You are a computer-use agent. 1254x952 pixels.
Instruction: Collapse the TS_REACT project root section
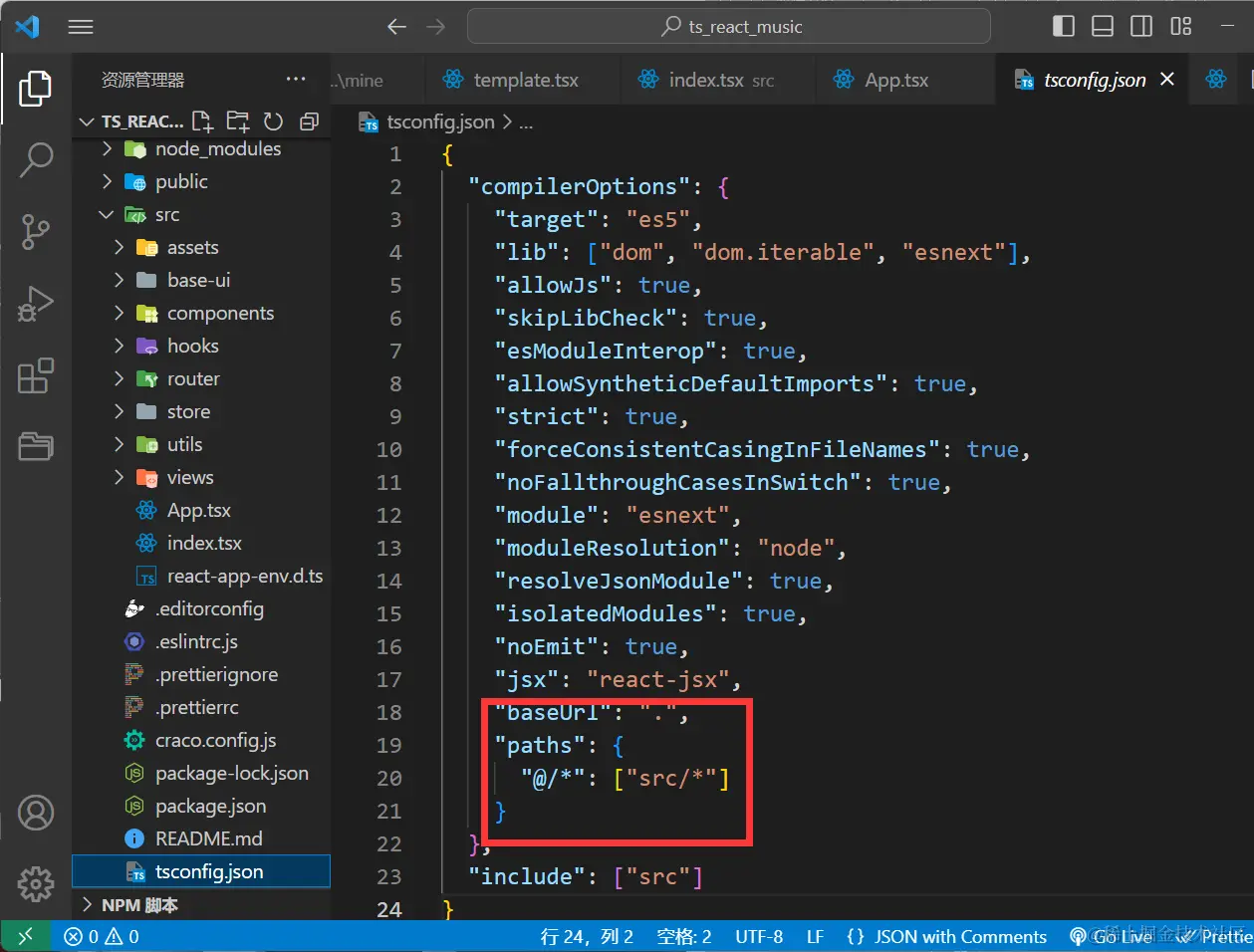tap(87, 121)
